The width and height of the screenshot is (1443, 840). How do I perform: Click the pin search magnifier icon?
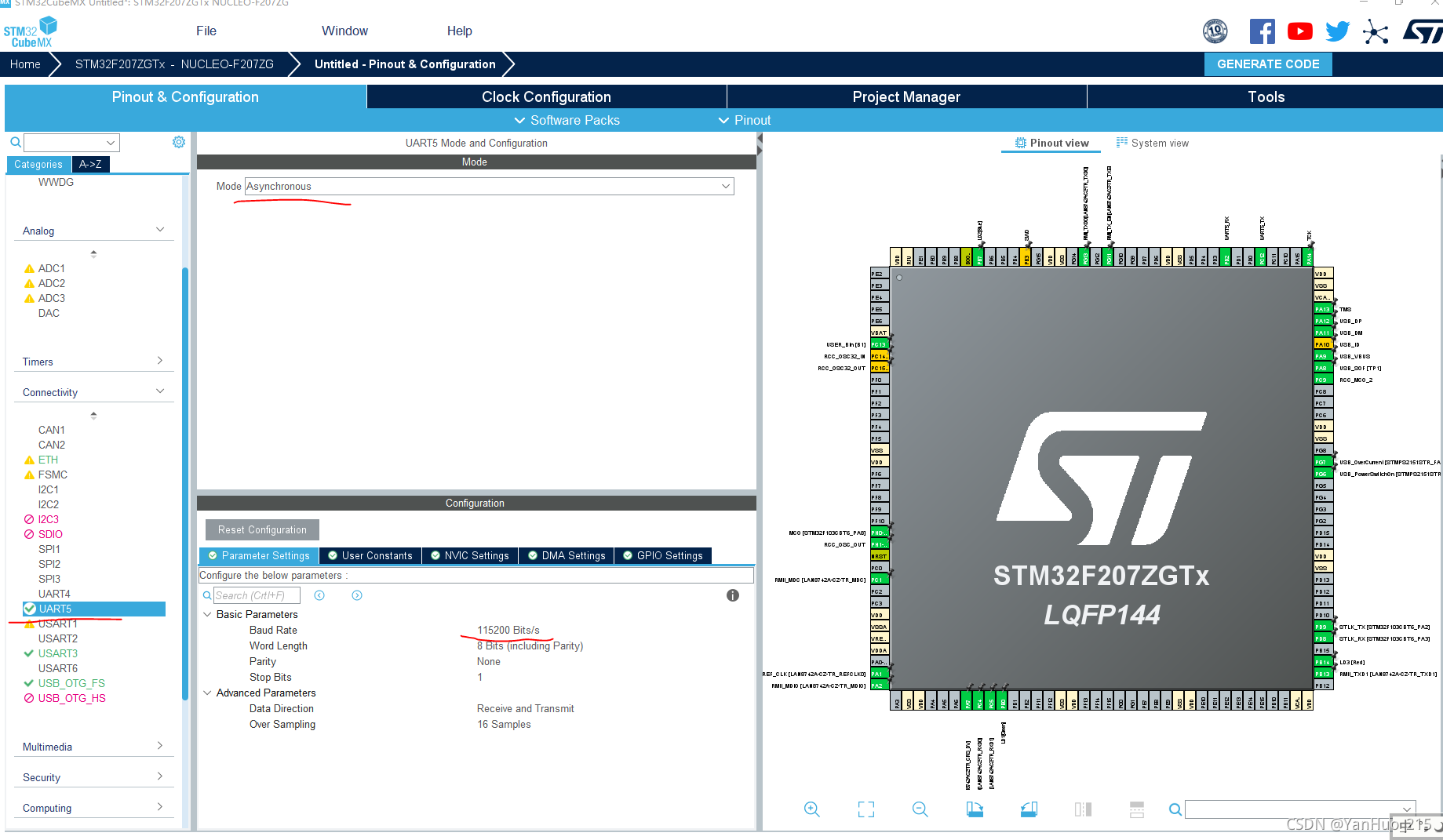tap(1175, 809)
